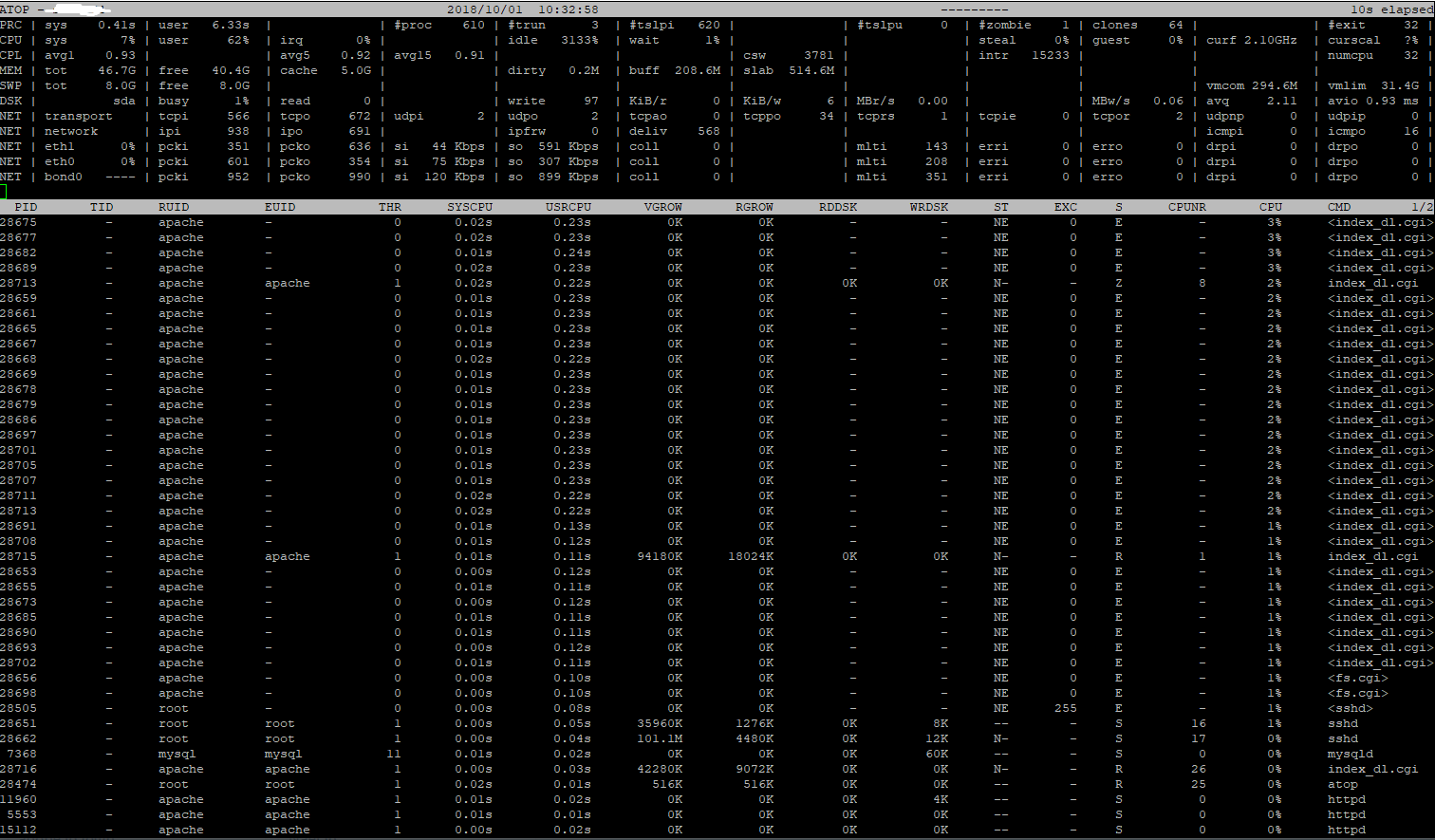This screenshot has width=1435, height=840.
Task: Click the DSK row label
Action: [10, 101]
